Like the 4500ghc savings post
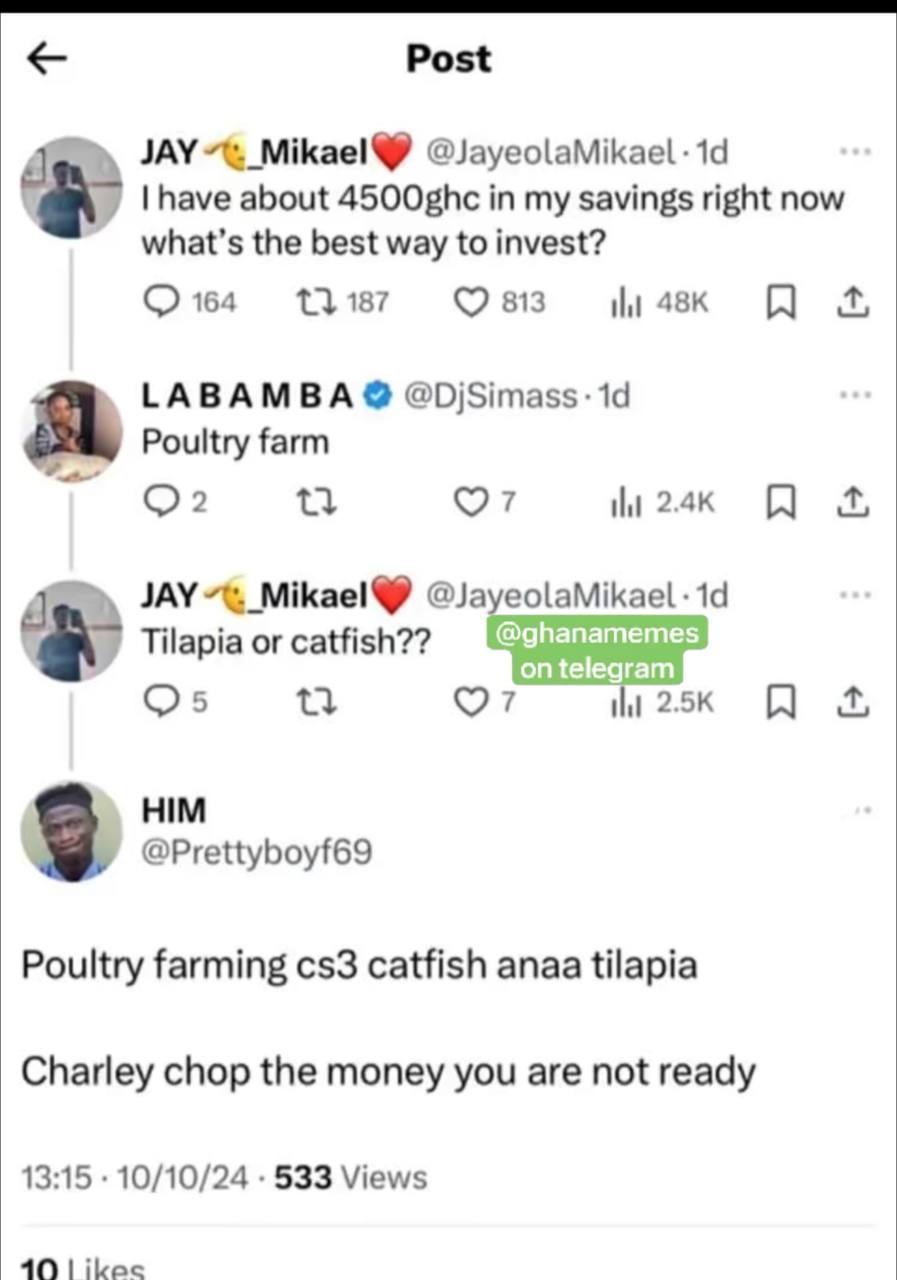This screenshot has height=1280, width=897. click(470, 302)
